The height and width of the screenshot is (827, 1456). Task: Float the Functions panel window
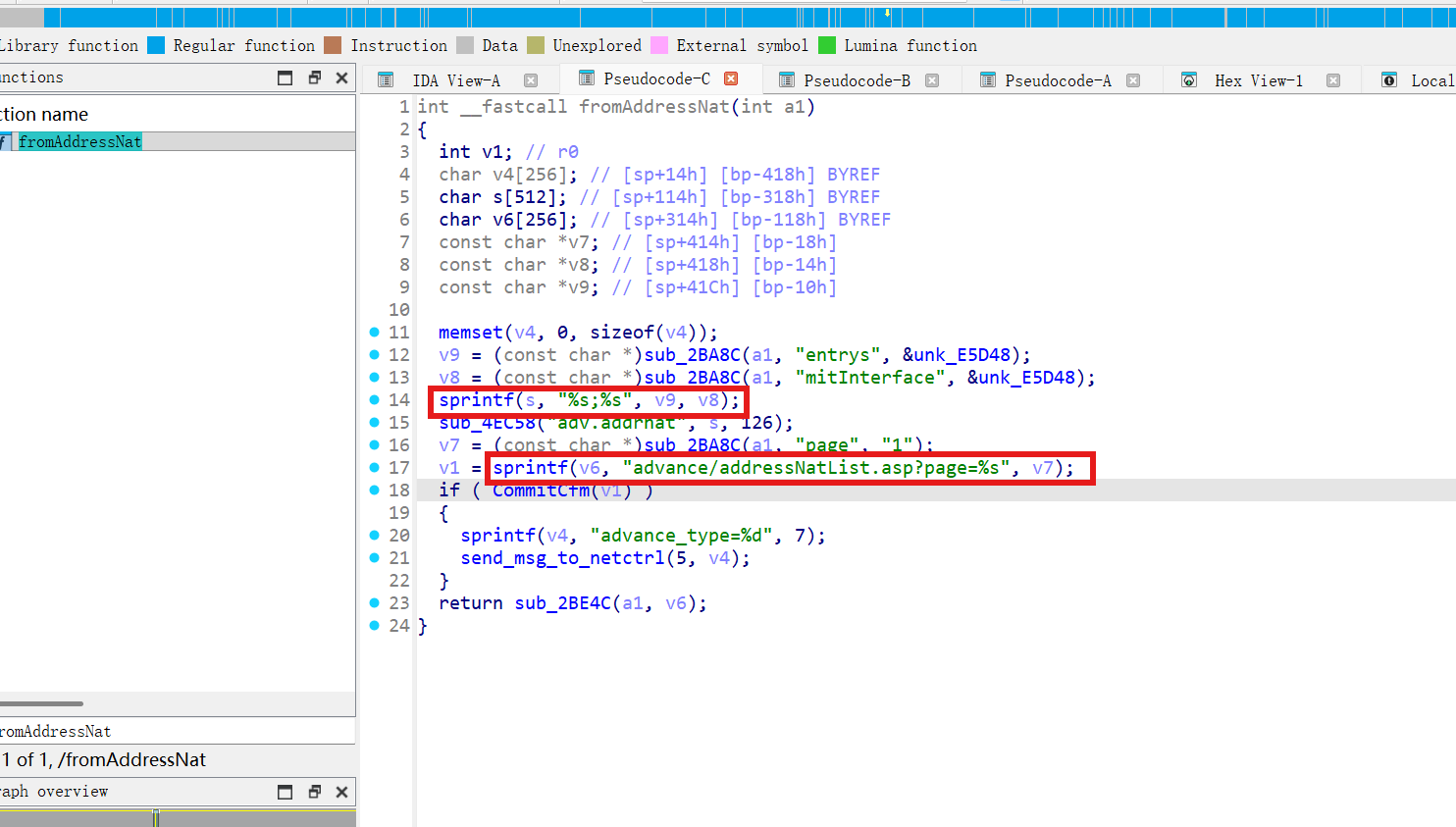(x=314, y=78)
